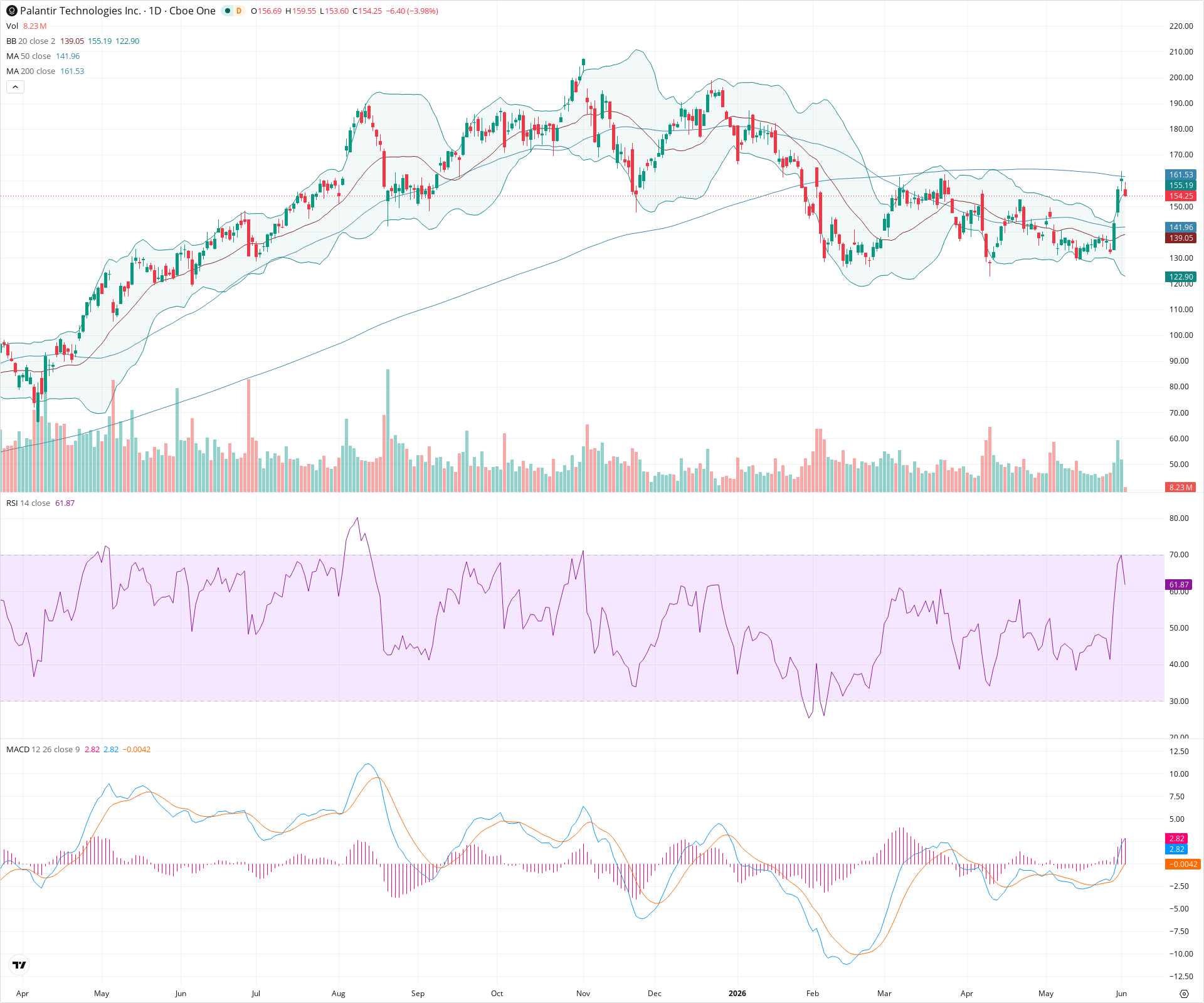Click the L153.60 low value
Image resolution: width=1204 pixels, height=1003 pixels.
click(334, 11)
